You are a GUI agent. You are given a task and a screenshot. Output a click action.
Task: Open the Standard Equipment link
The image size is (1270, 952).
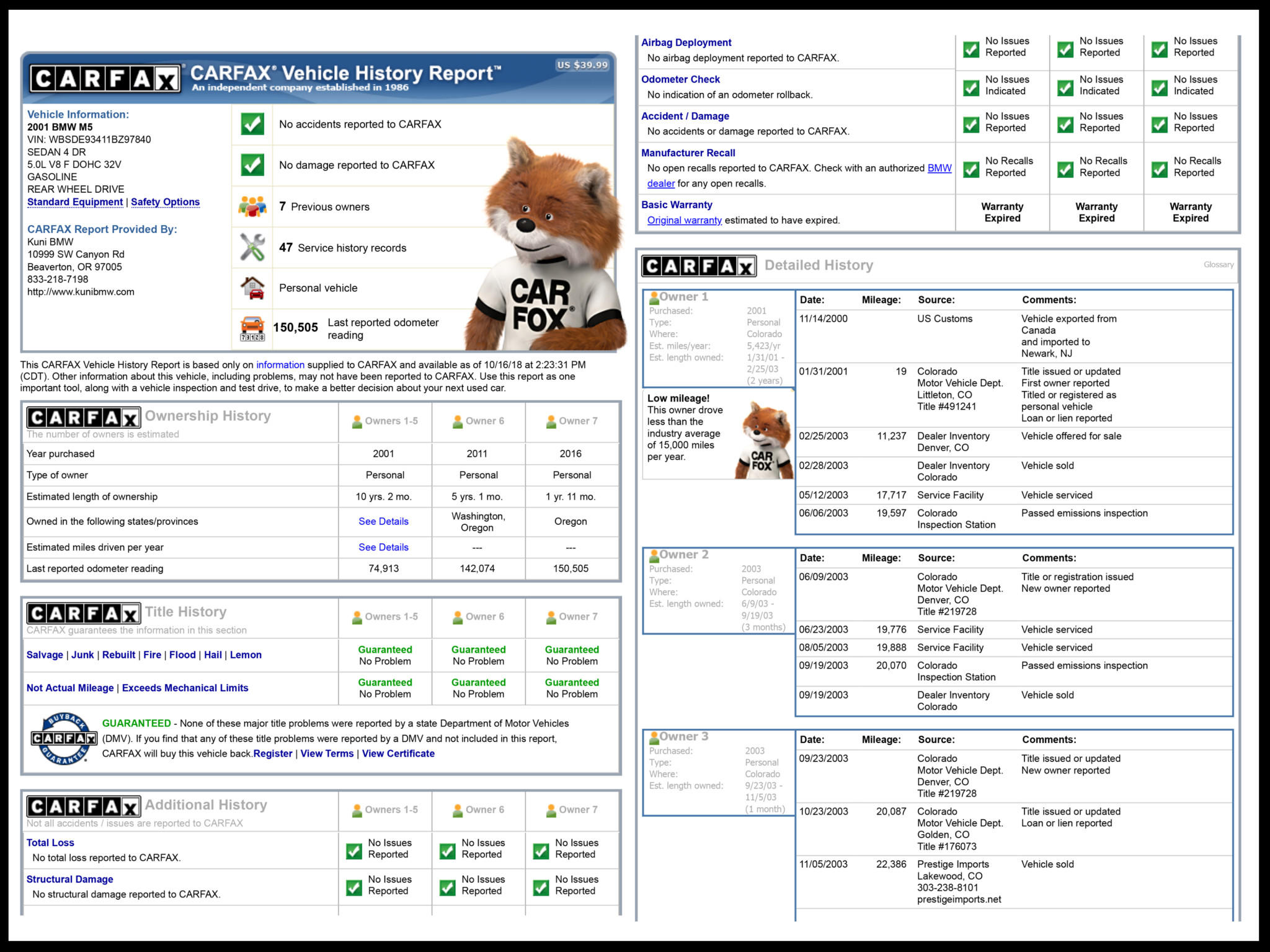click(x=75, y=202)
